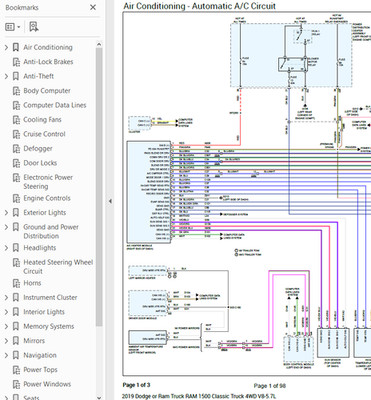Select the Defogger bookmark
Viewport: 371px width, 400px height.
pos(38,149)
